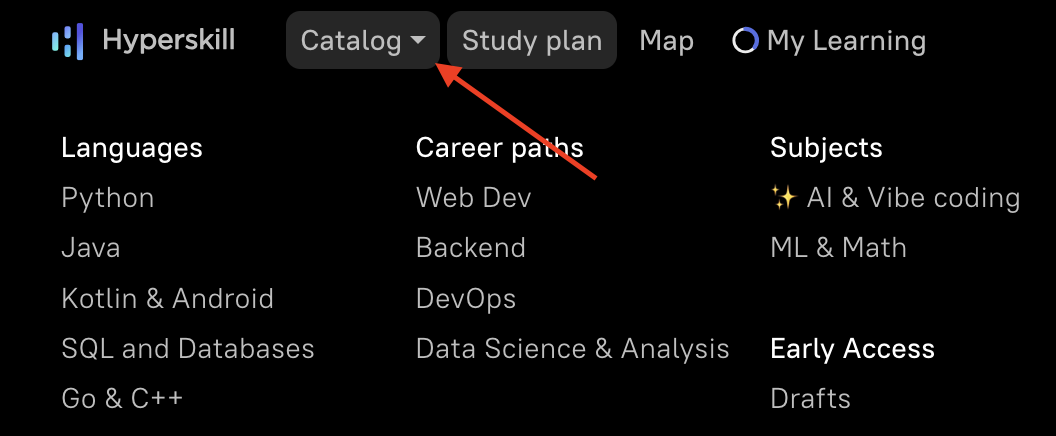This screenshot has width=1056, height=436.
Task: Open the ML & Math subject
Action: (838, 248)
